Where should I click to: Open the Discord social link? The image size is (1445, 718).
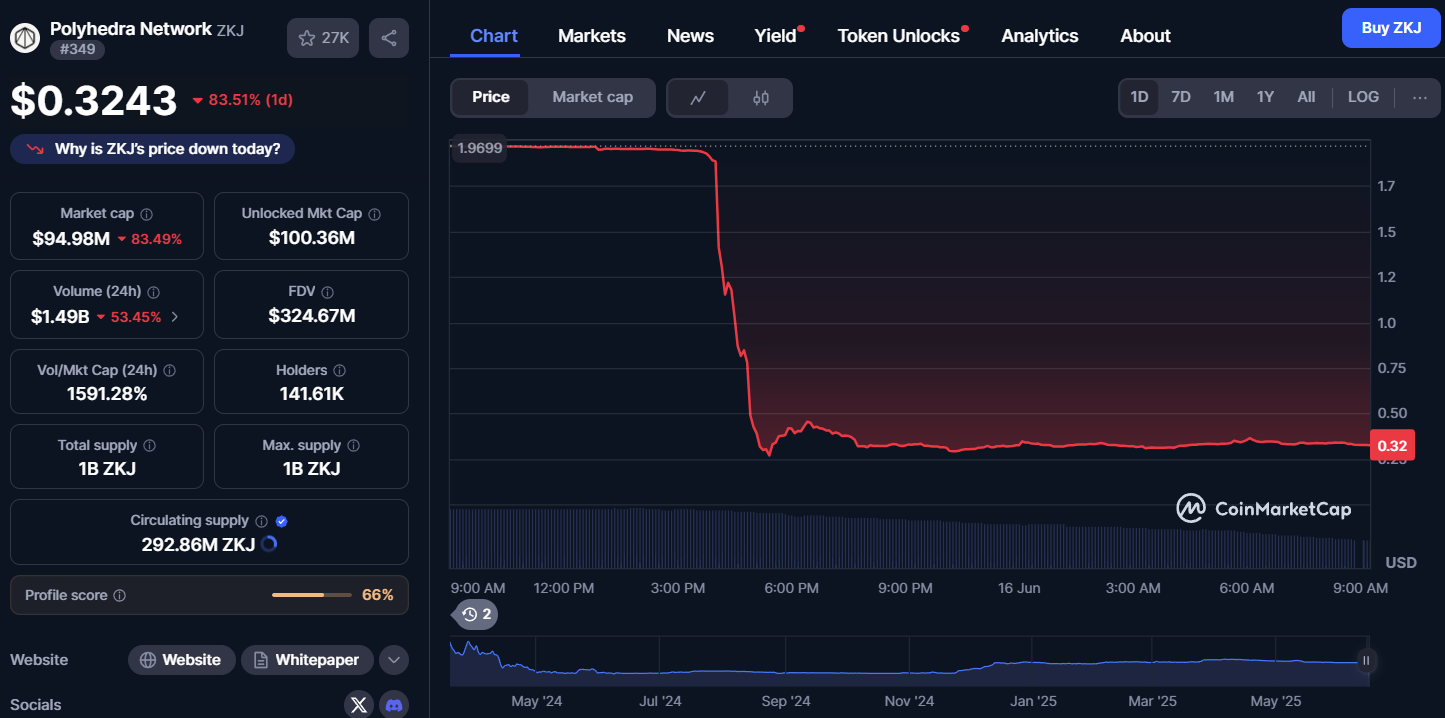[x=394, y=705]
